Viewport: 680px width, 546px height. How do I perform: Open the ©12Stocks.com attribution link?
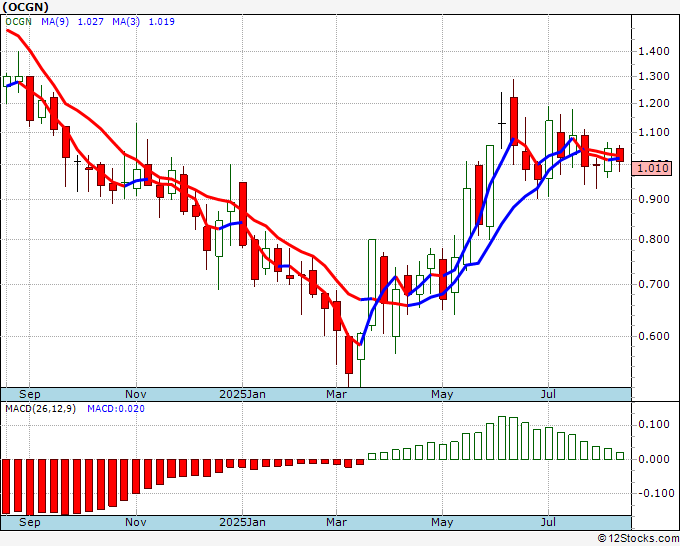tap(638, 538)
